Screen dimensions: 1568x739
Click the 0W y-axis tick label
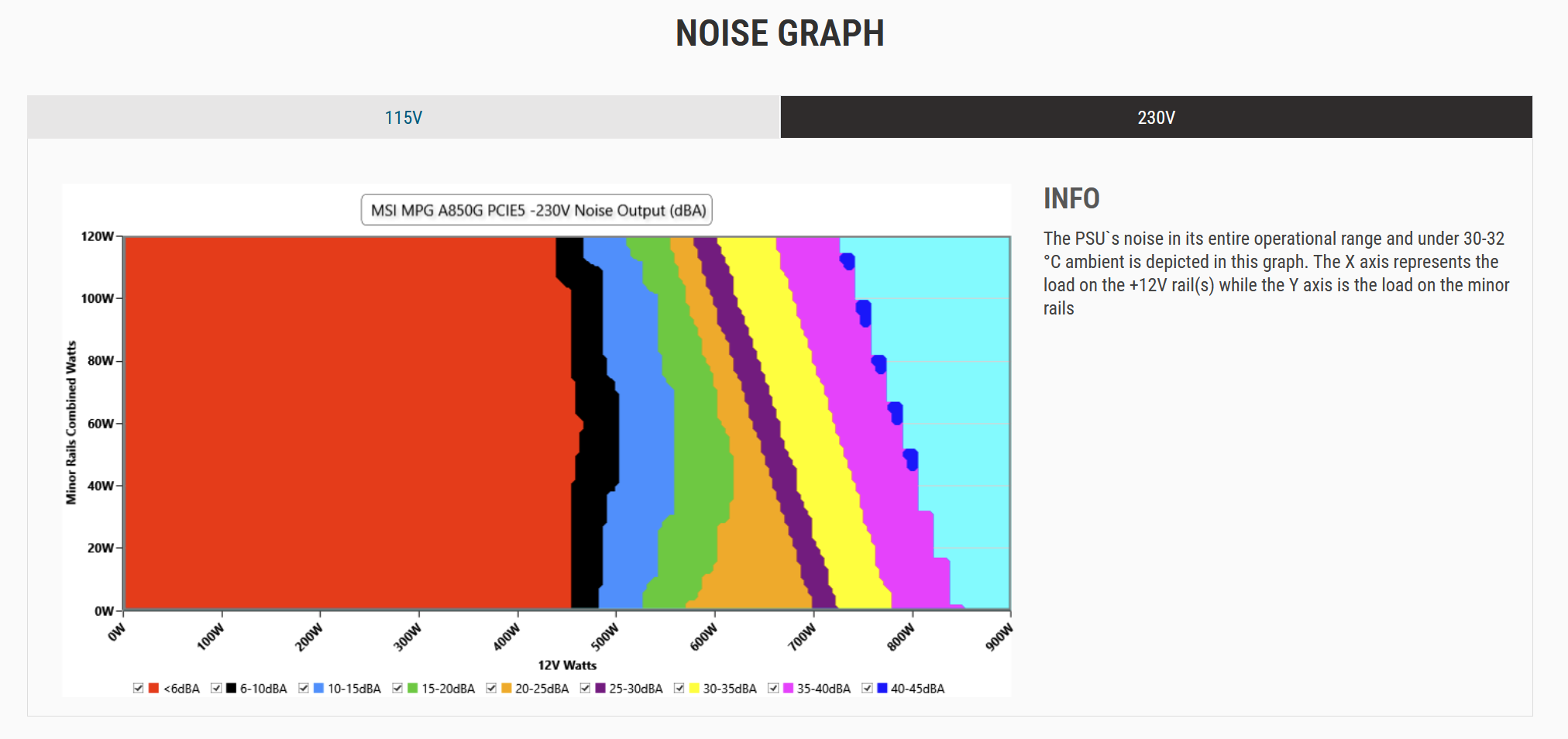point(104,610)
